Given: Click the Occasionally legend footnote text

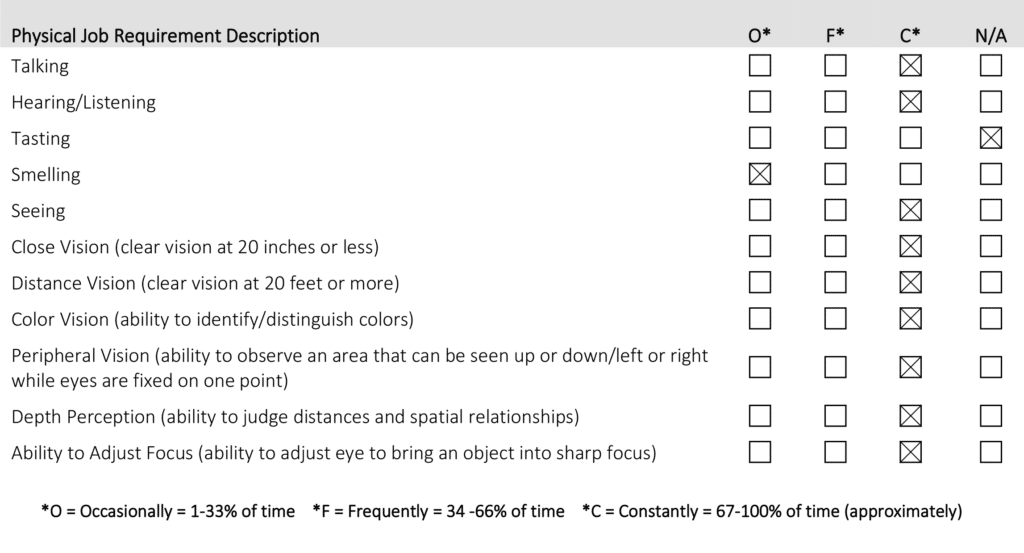Looking at the screenshot, I should point(168,512).
